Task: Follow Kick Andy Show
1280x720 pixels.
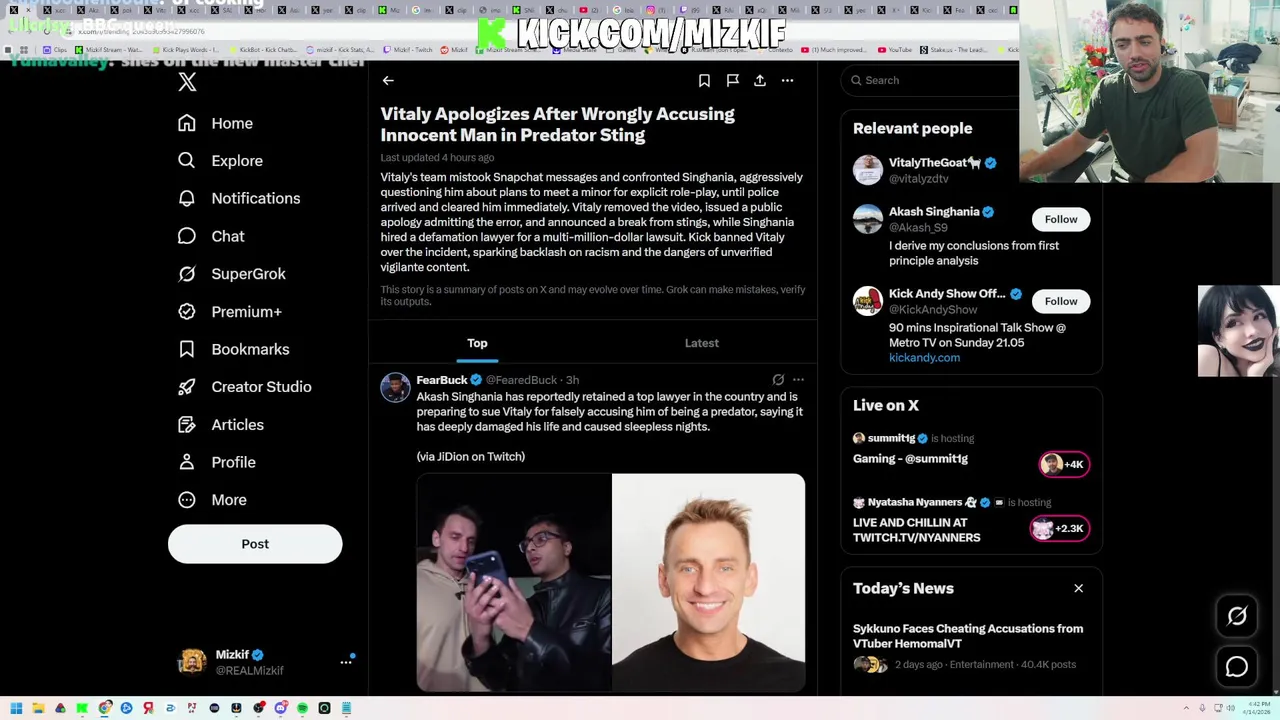Action: [x=1061, y=302]
